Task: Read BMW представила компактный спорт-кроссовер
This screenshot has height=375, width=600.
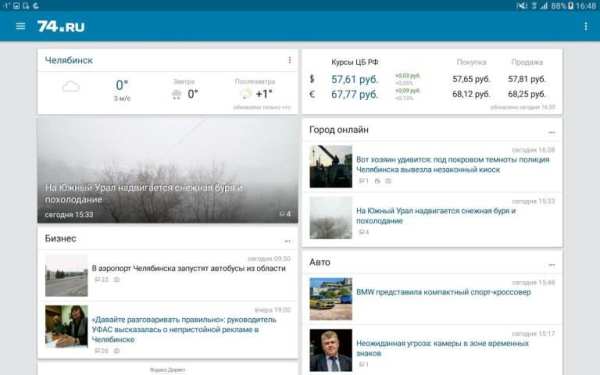Action: [443, 292]
